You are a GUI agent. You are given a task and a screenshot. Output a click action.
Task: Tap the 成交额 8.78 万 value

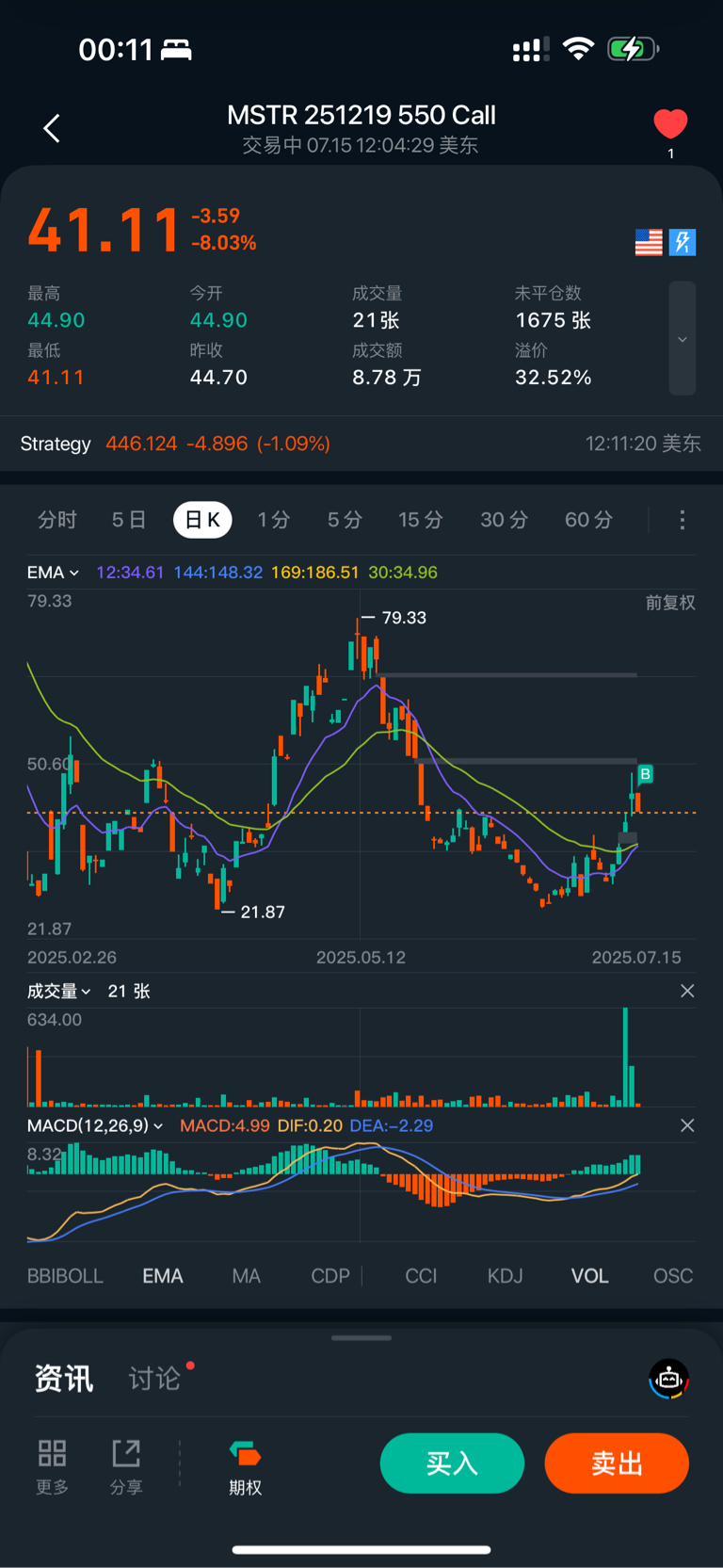pyautogui.click(x=387, y=378)
